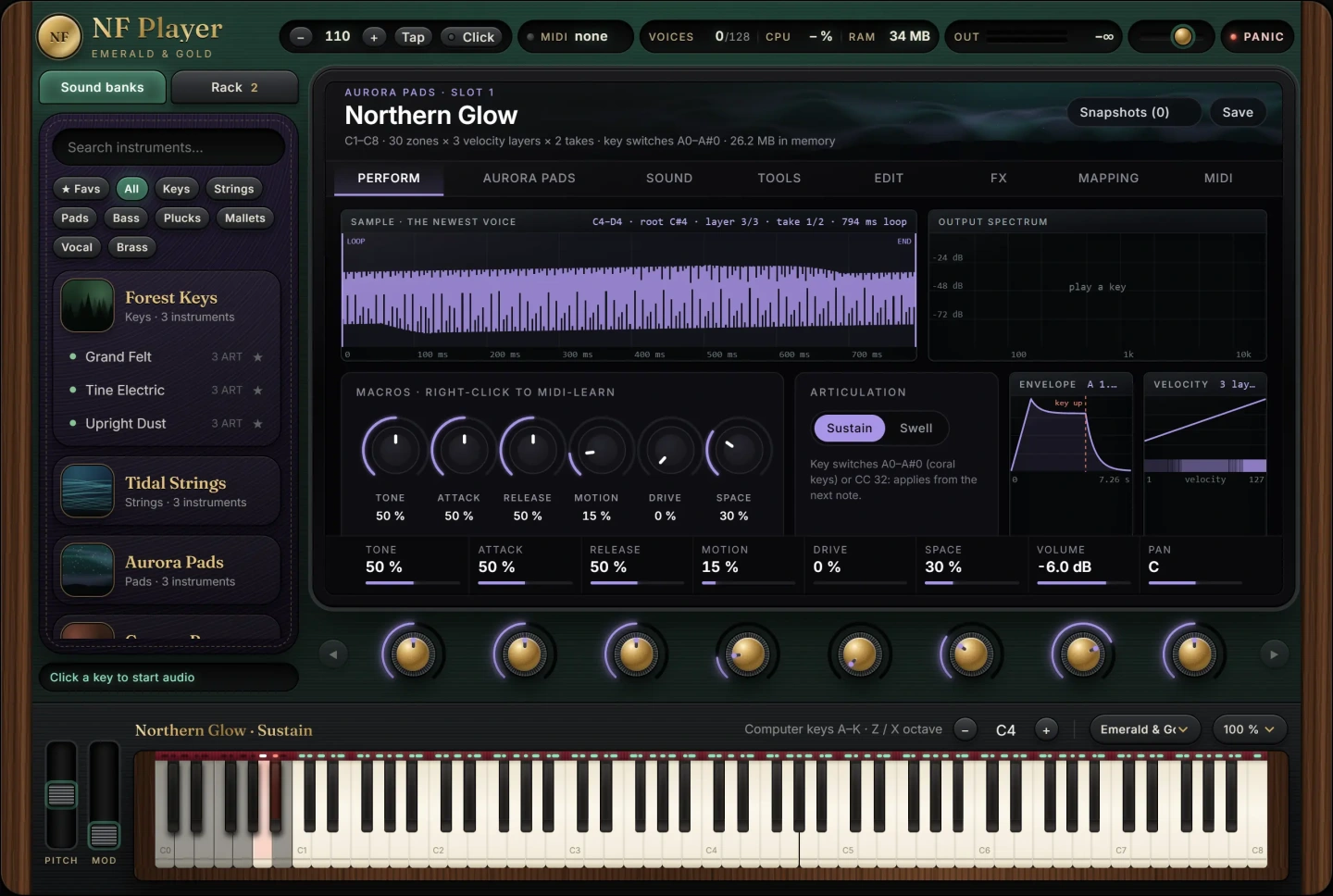Tap the Tap tempo button
Screen dimensions: 1333x896
click(413, 37)
